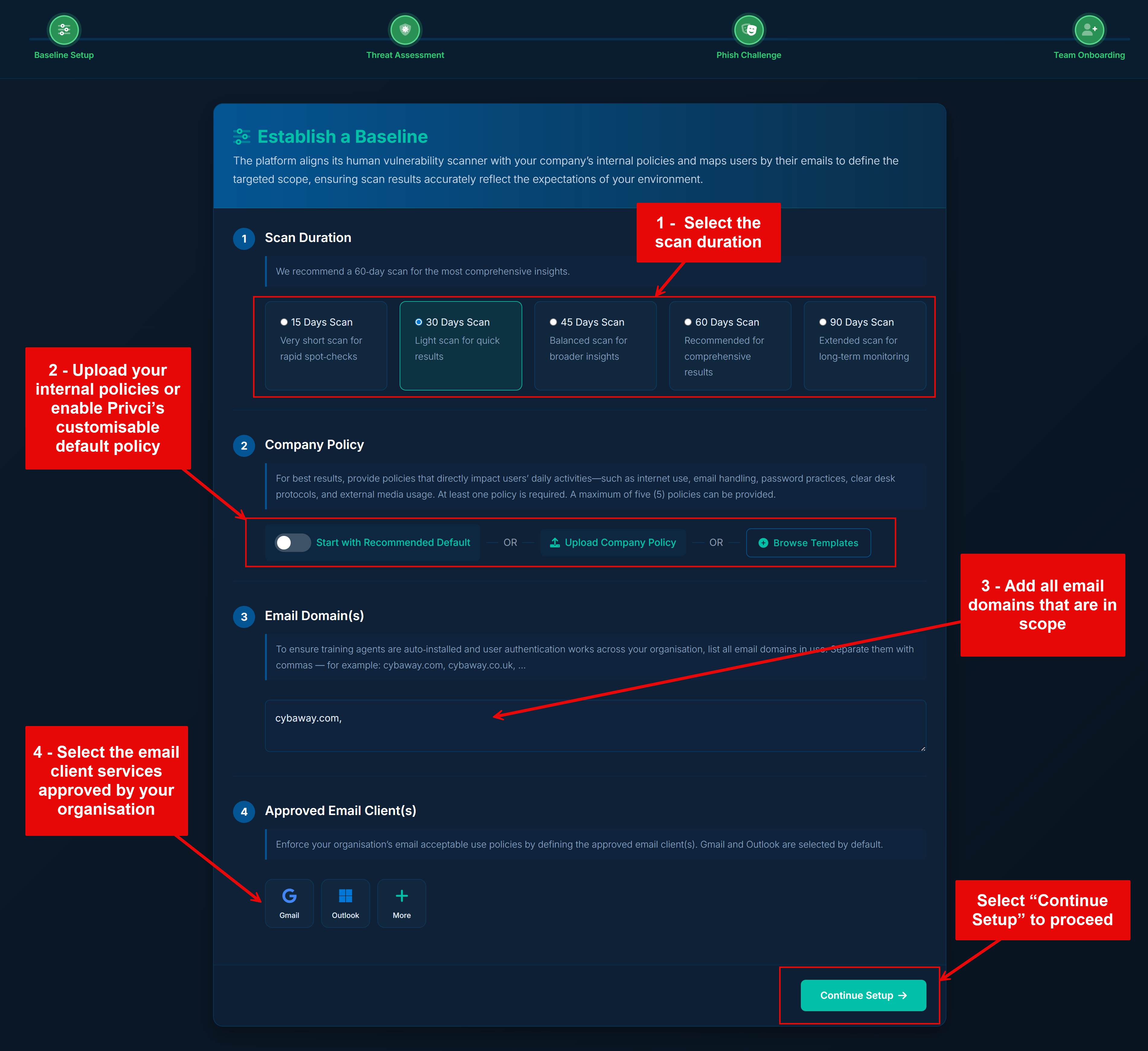Click the 30 Days Scan card
The width and height of the screenshot is (1148, 1051).
461,345
